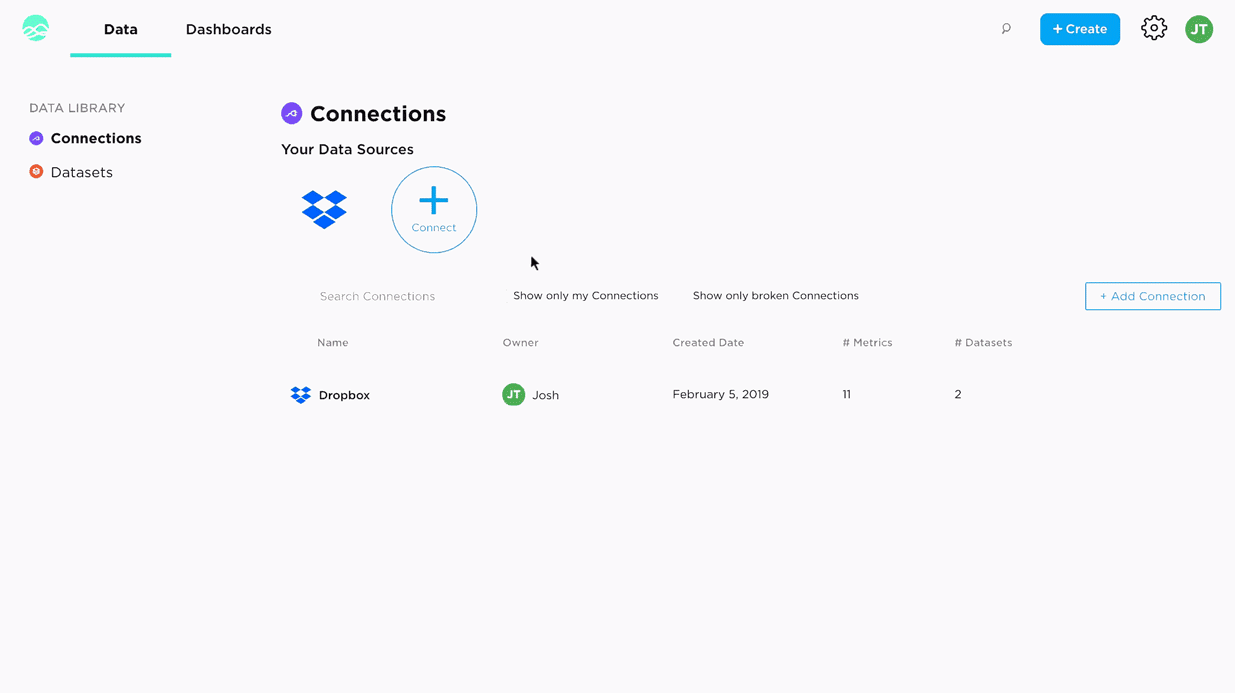1235x693 pixels.
Task: Click into the Search Connections field
Action: coord(377,297)
